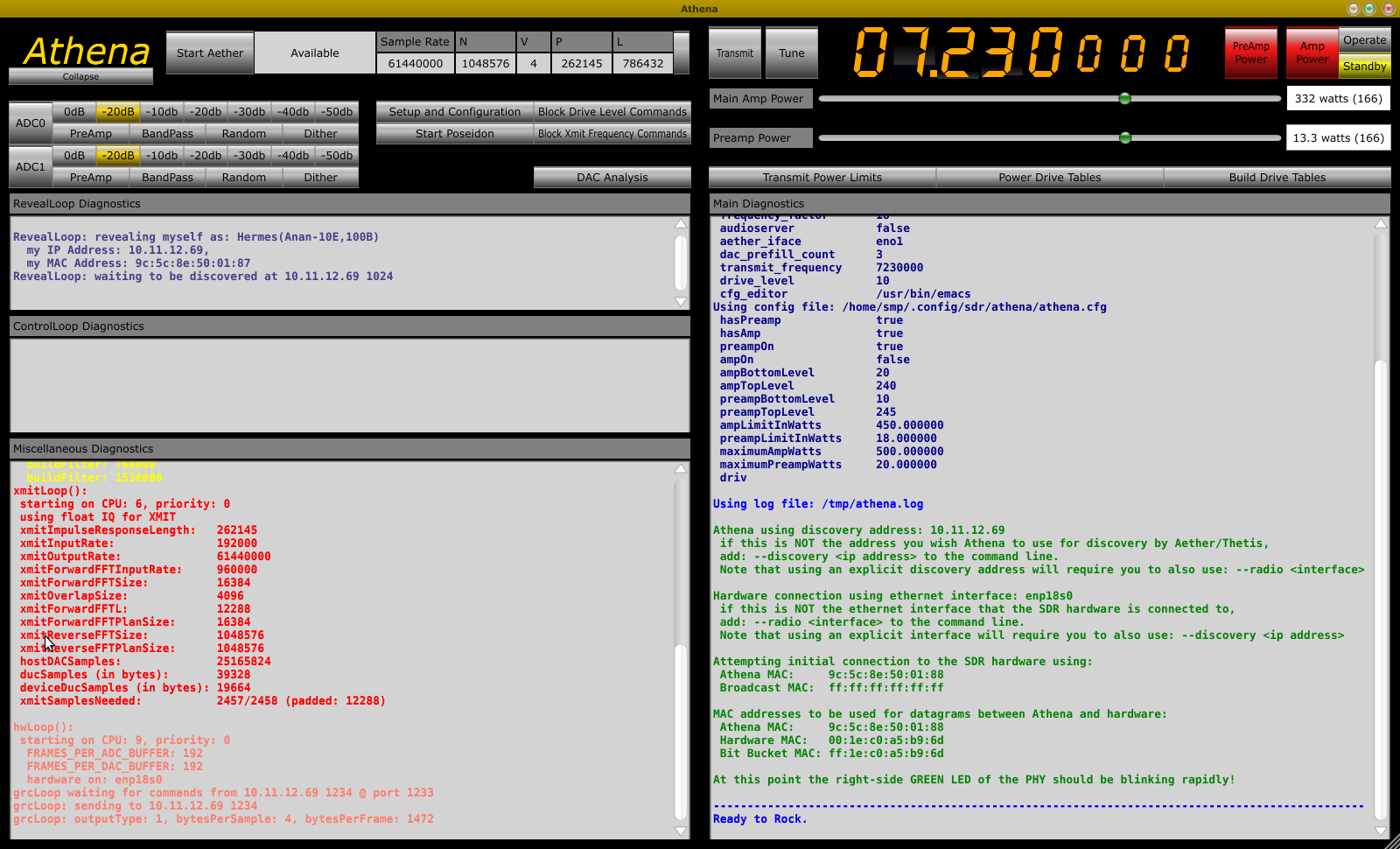This screenshot has height=849, width=1400.
Task: Click the L value 786432
Action: point(643,64)
